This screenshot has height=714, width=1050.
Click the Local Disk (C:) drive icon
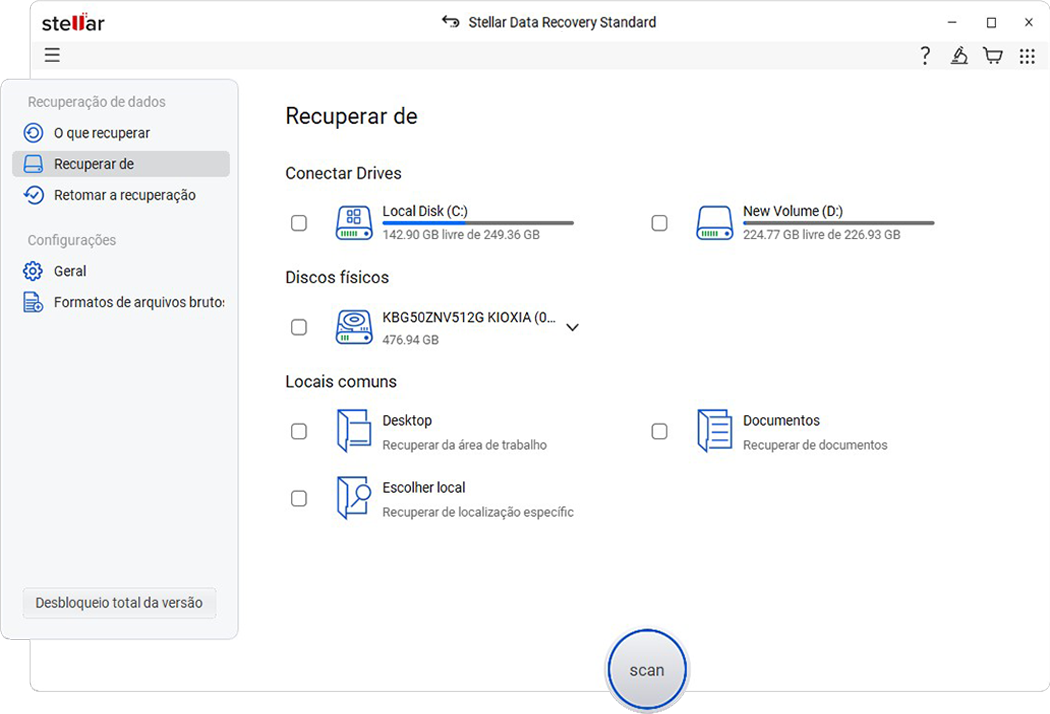(354, 223)
